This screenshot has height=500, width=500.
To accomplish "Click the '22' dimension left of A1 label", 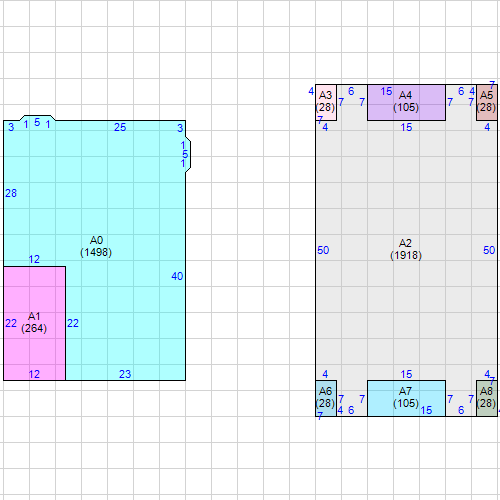I will pyautogui.click(x=11, y=323).
